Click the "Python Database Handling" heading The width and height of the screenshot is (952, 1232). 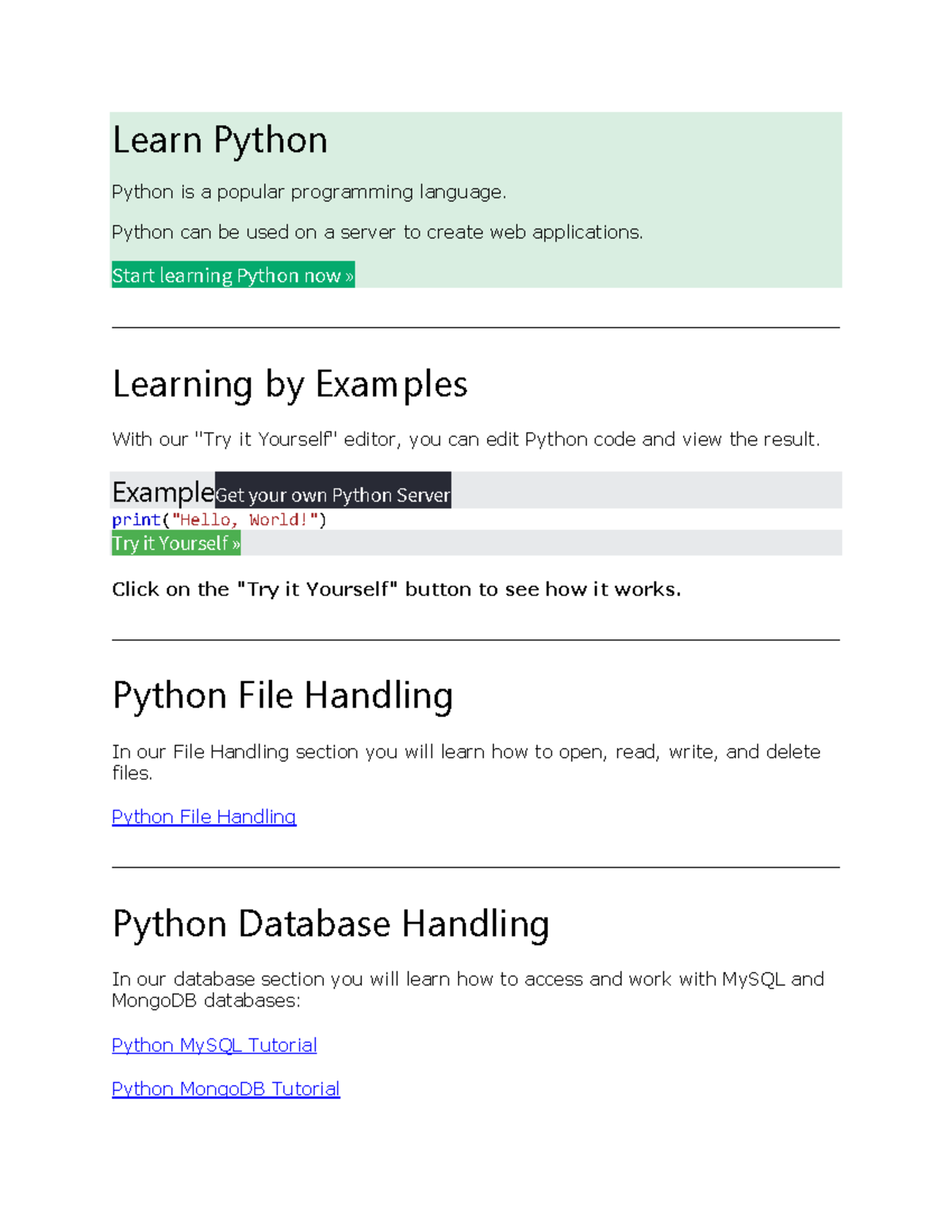click(x=331, y=924)
